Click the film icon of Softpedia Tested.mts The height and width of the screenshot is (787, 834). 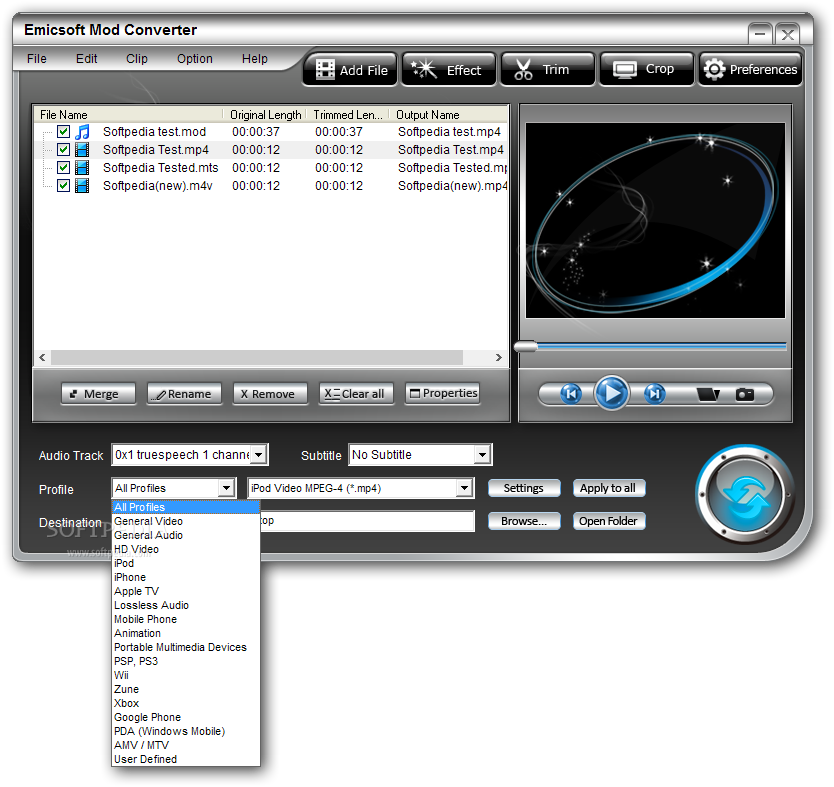click(x=82, y=168)
